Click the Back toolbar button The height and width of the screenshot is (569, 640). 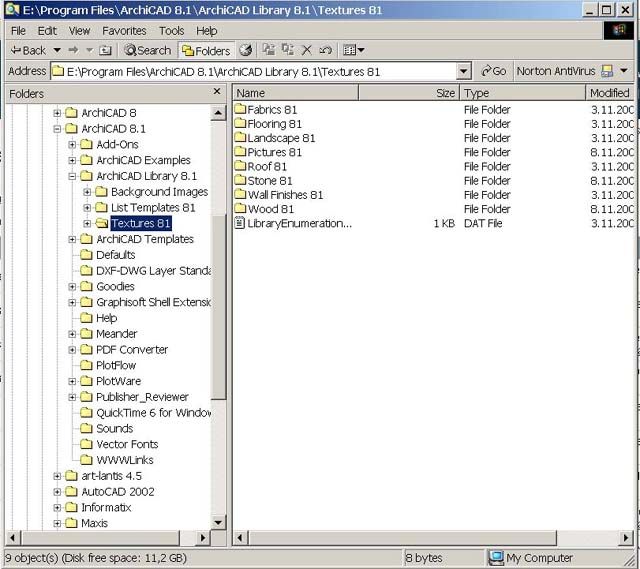coord(28,50)
